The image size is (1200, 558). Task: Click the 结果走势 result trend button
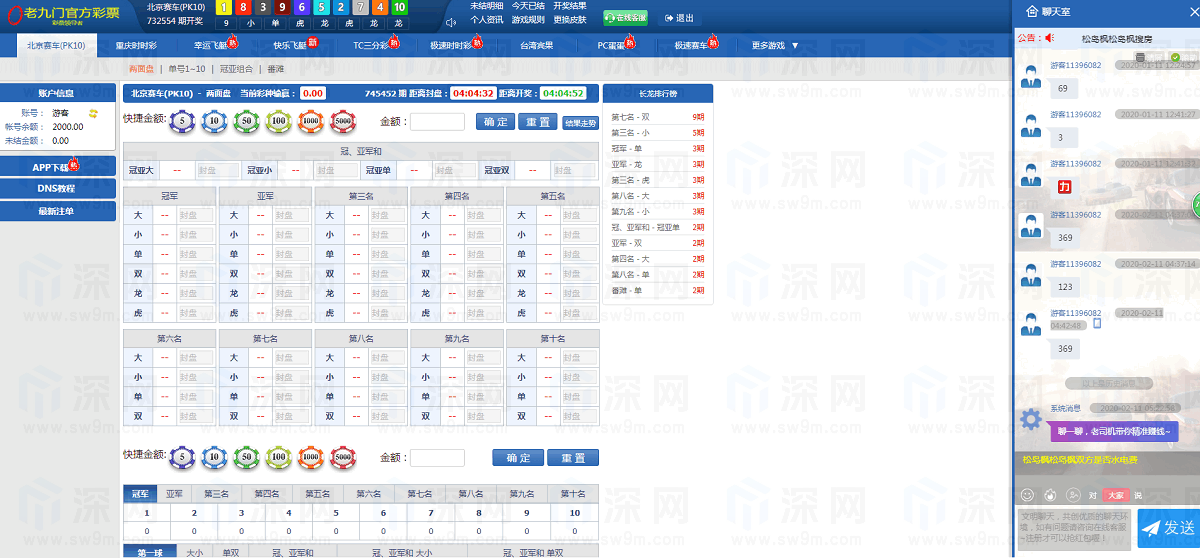(x=580, y=123)
